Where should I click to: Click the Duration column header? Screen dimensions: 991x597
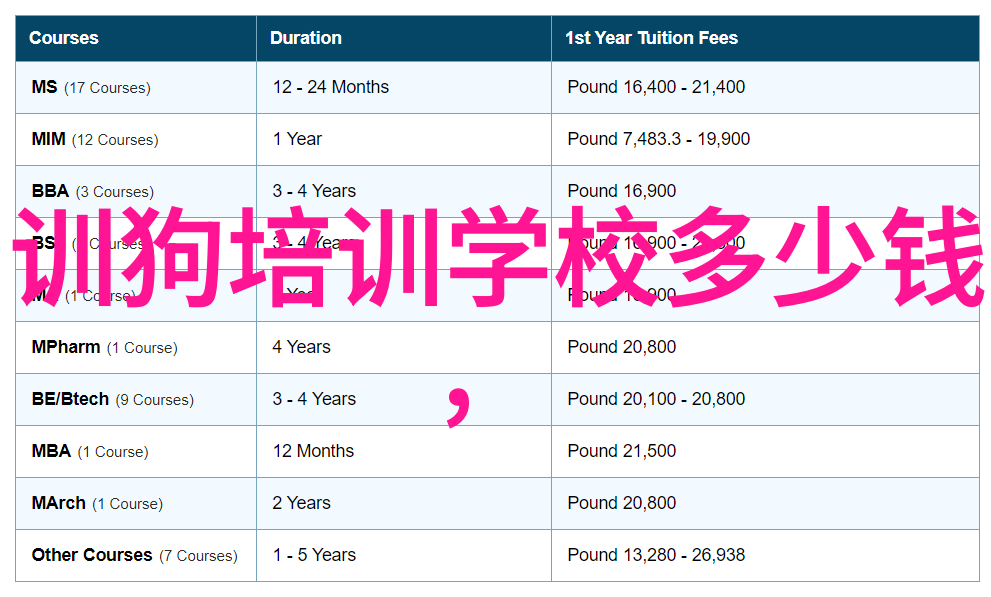306,38
